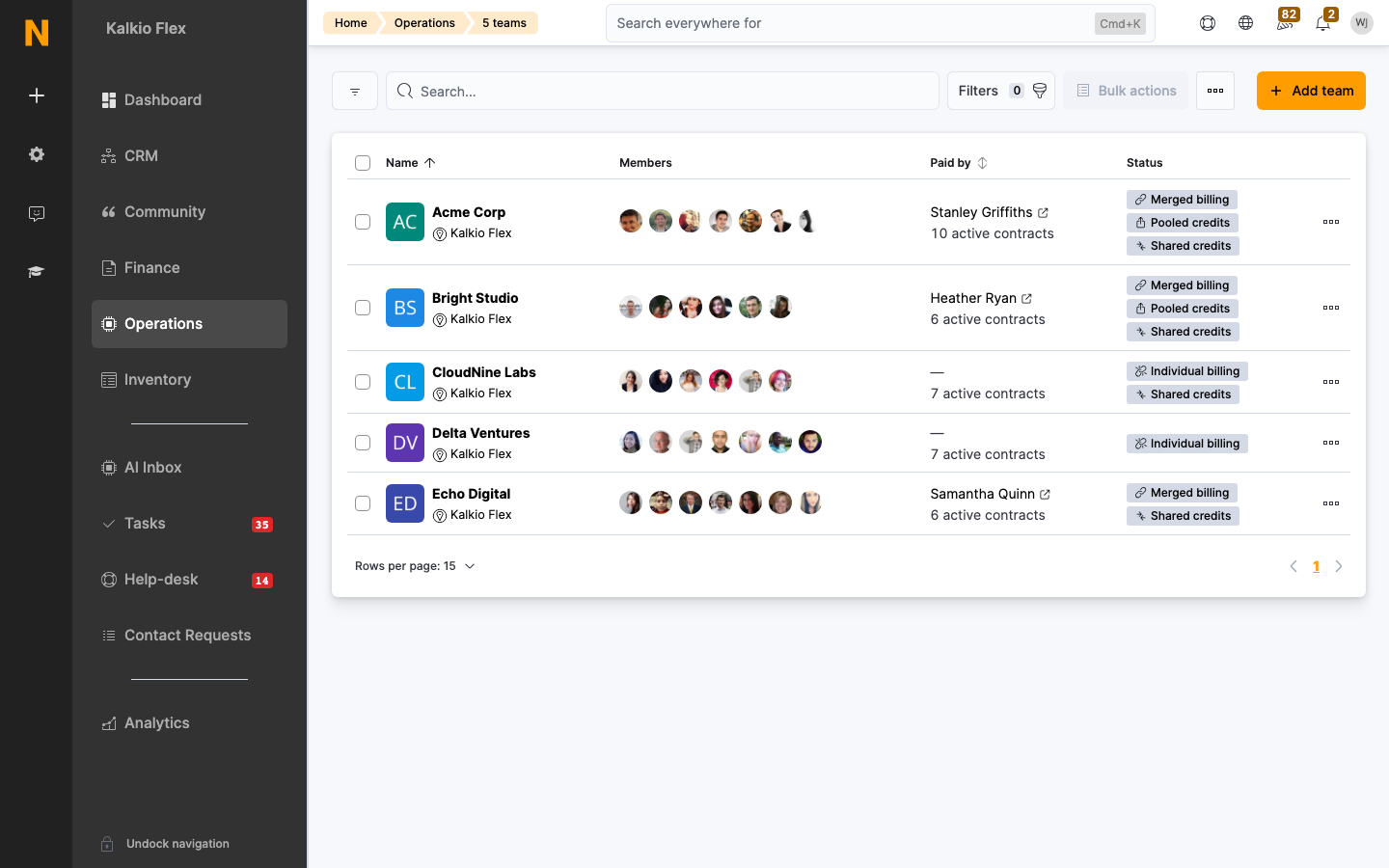Open the more options button beside Bulk actions
This screenshot has width=1389, height=868.
click(1215, 91)
